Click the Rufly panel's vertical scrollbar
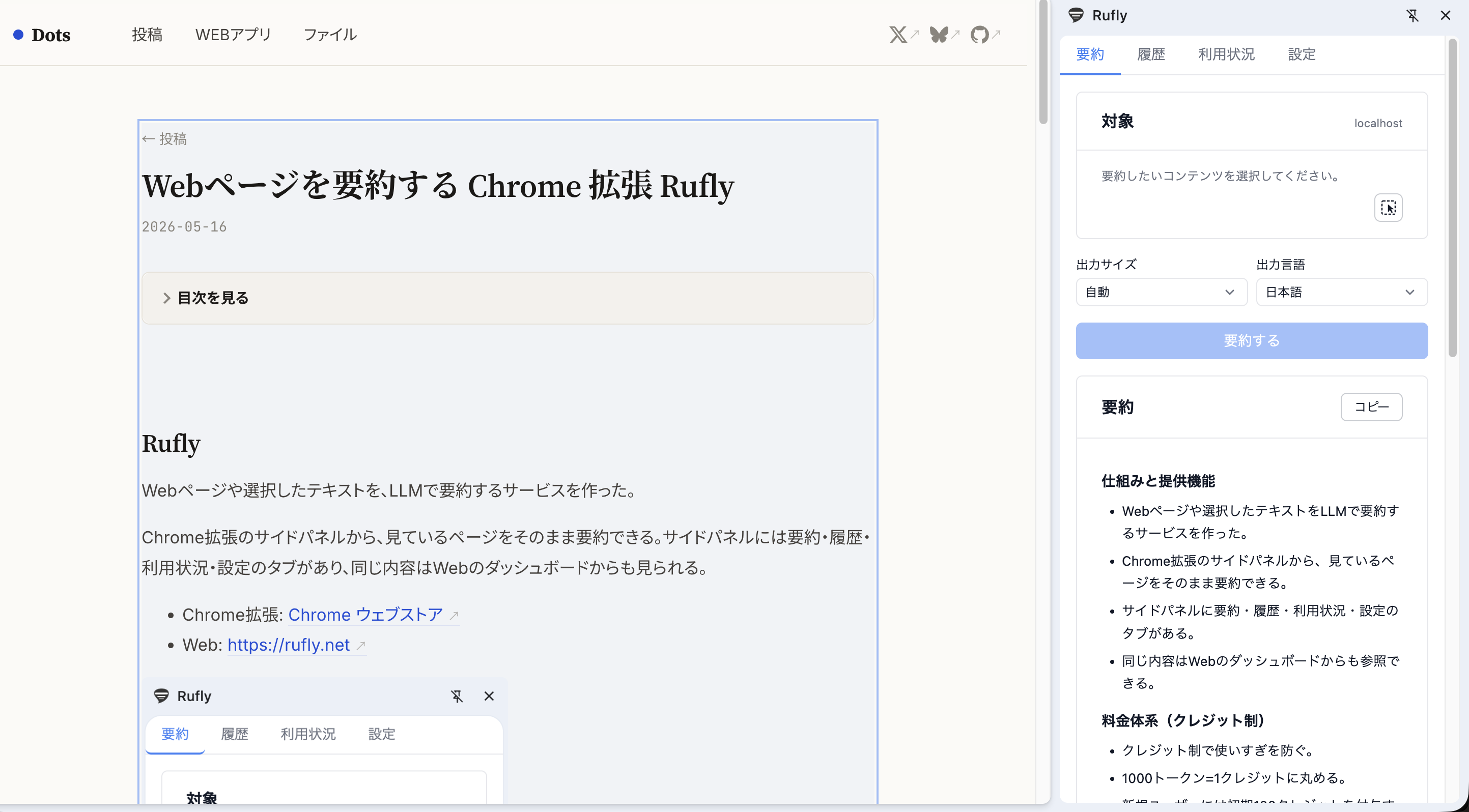1469x812 pixels. 1452,198
